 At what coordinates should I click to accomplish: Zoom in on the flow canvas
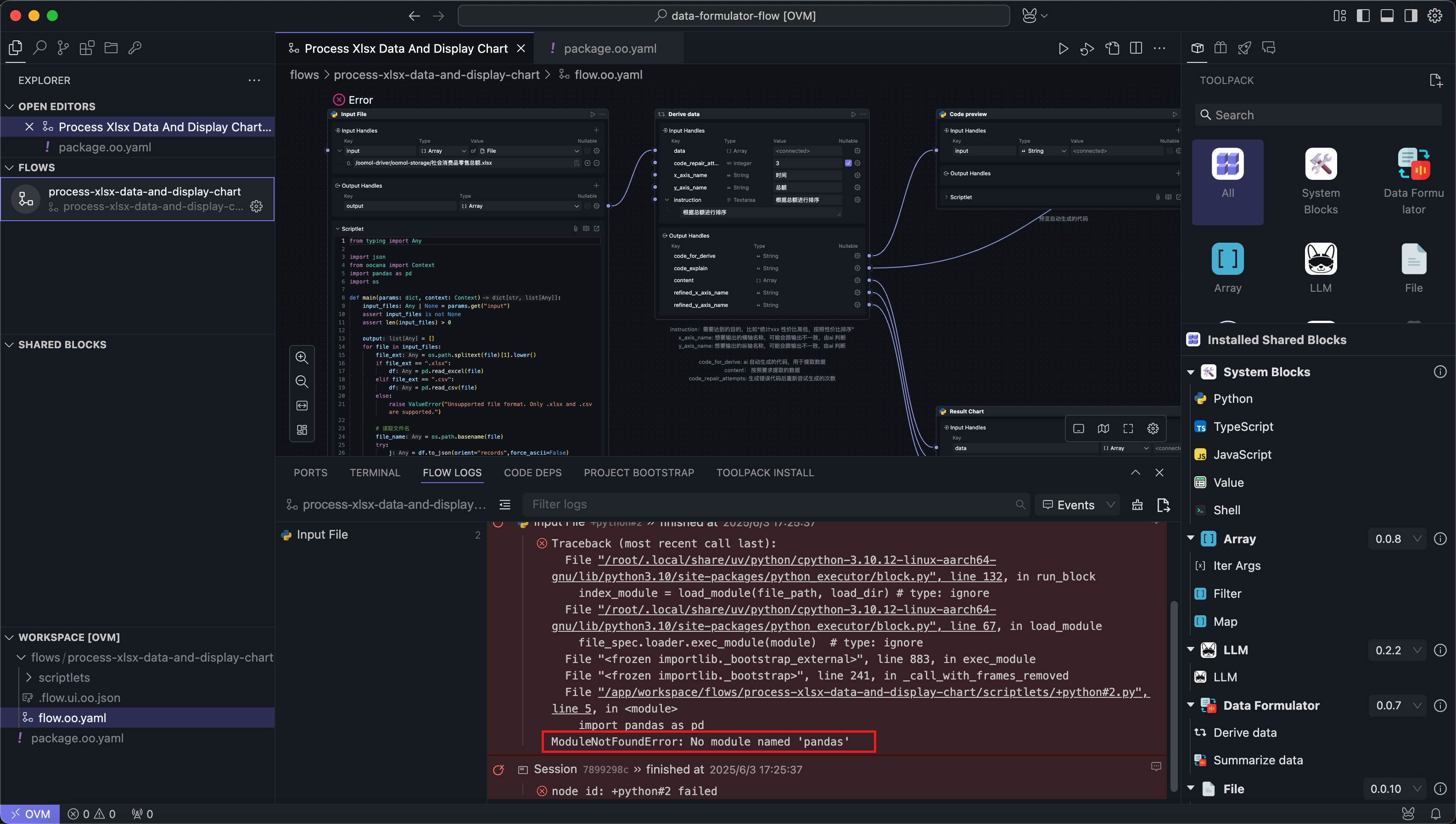302,358
